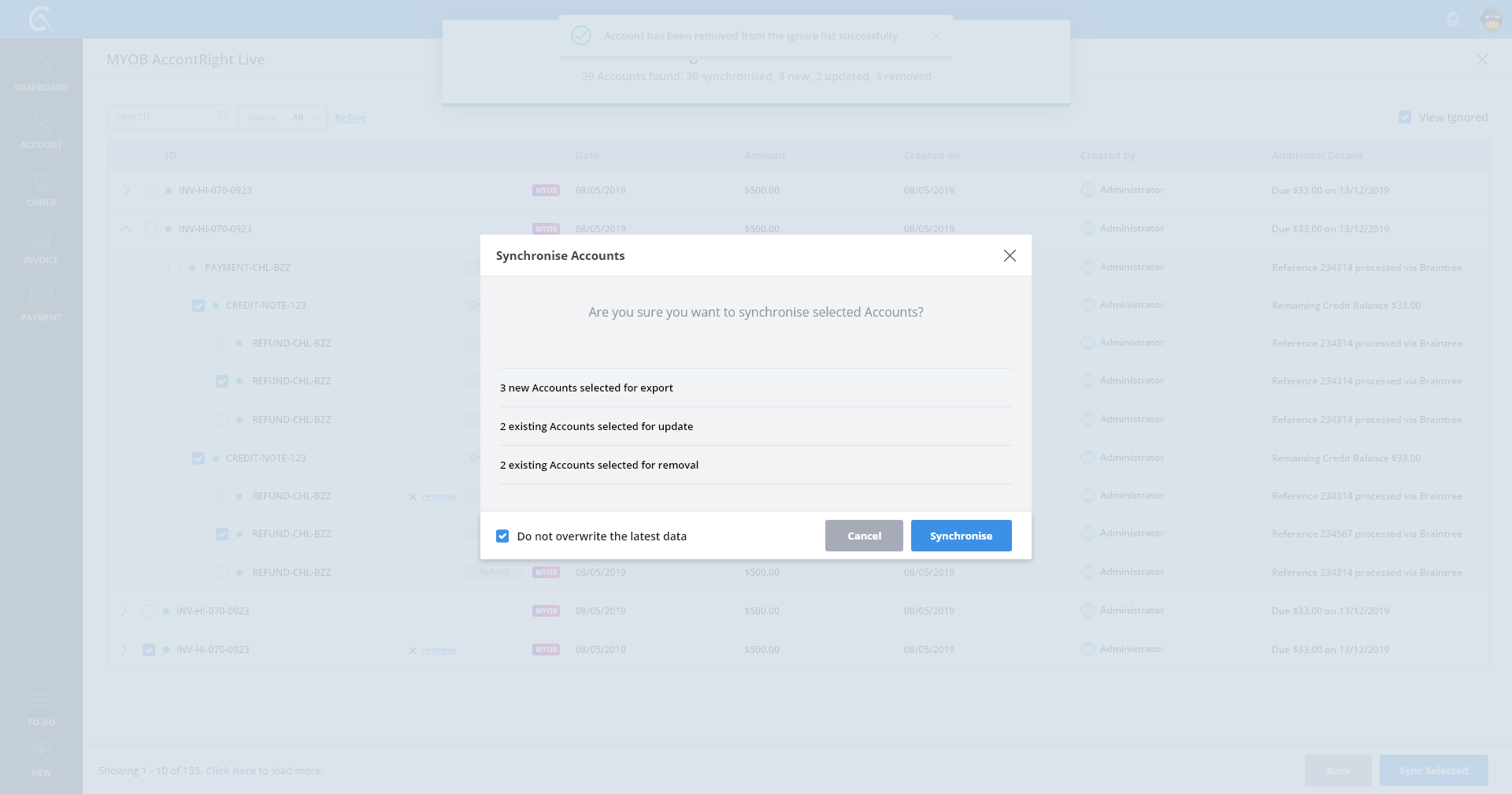Open the notifications bell

(x=1453, y=19)
